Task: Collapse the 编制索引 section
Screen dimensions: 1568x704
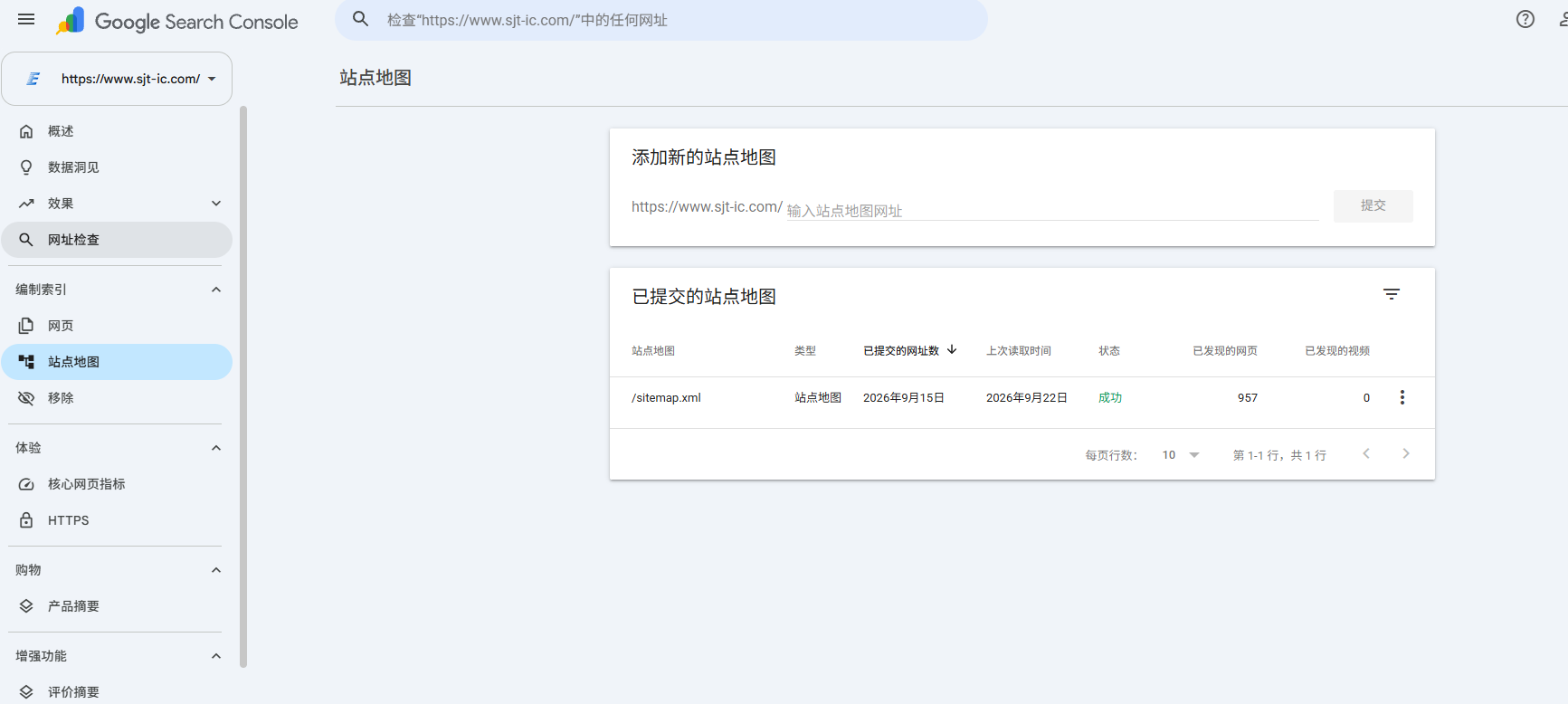Action: click(216, 290)
